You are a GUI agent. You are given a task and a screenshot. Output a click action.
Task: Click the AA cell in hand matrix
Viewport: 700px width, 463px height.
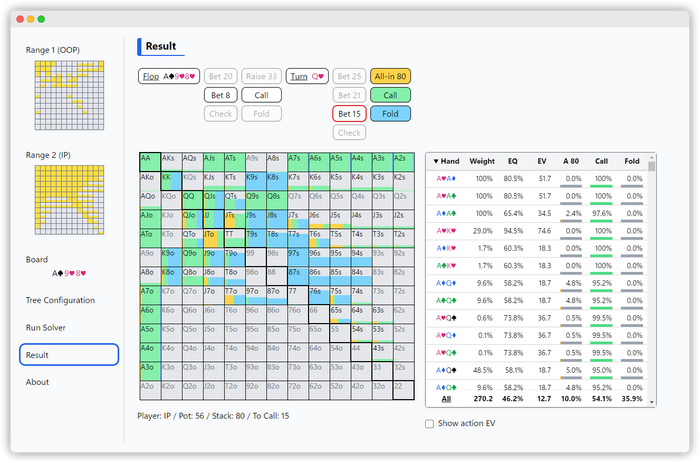point(150,162)
